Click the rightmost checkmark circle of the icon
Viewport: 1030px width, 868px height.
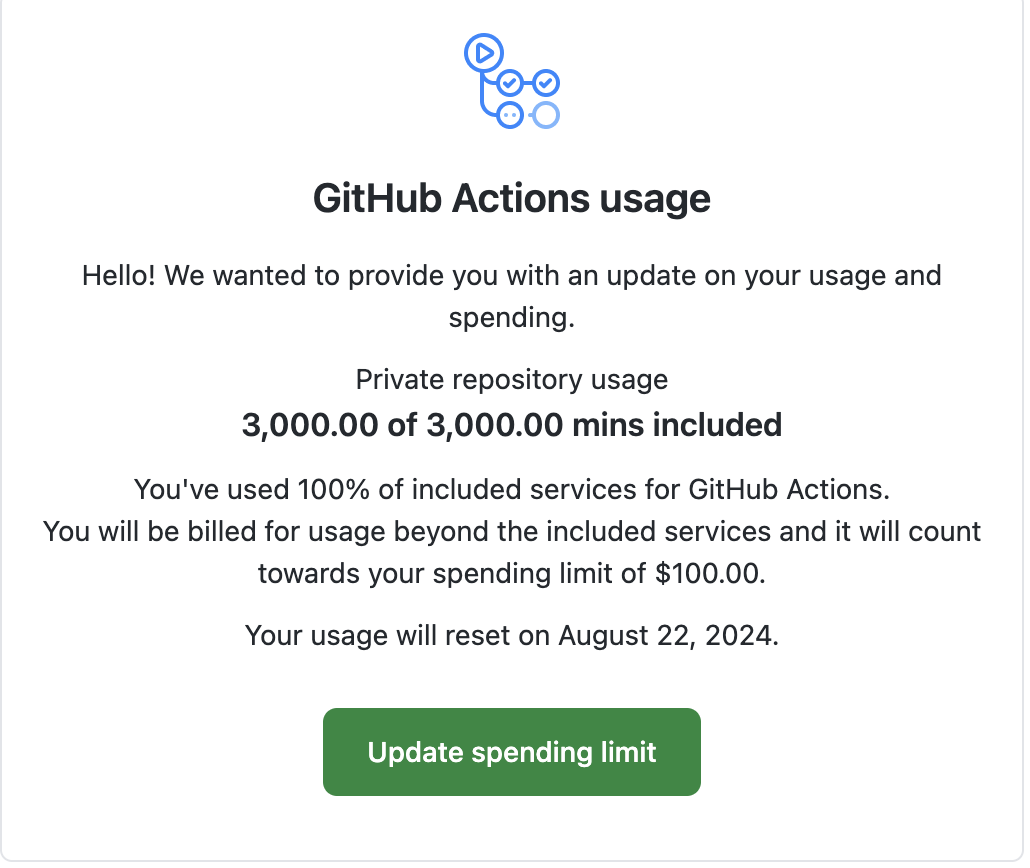(546, 81)
